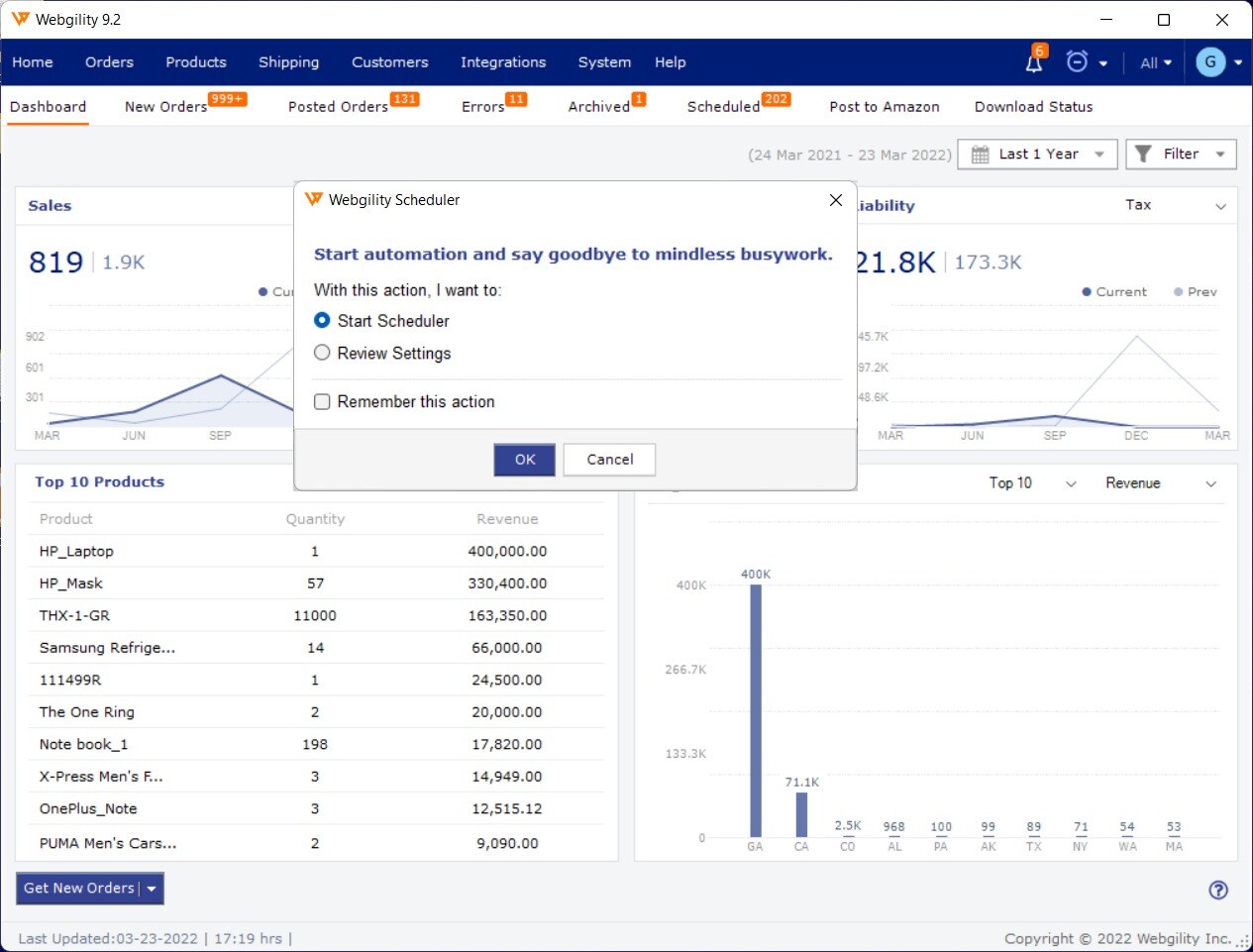Click the Quantity column header
1253x952 pixels.
(315, 519)
